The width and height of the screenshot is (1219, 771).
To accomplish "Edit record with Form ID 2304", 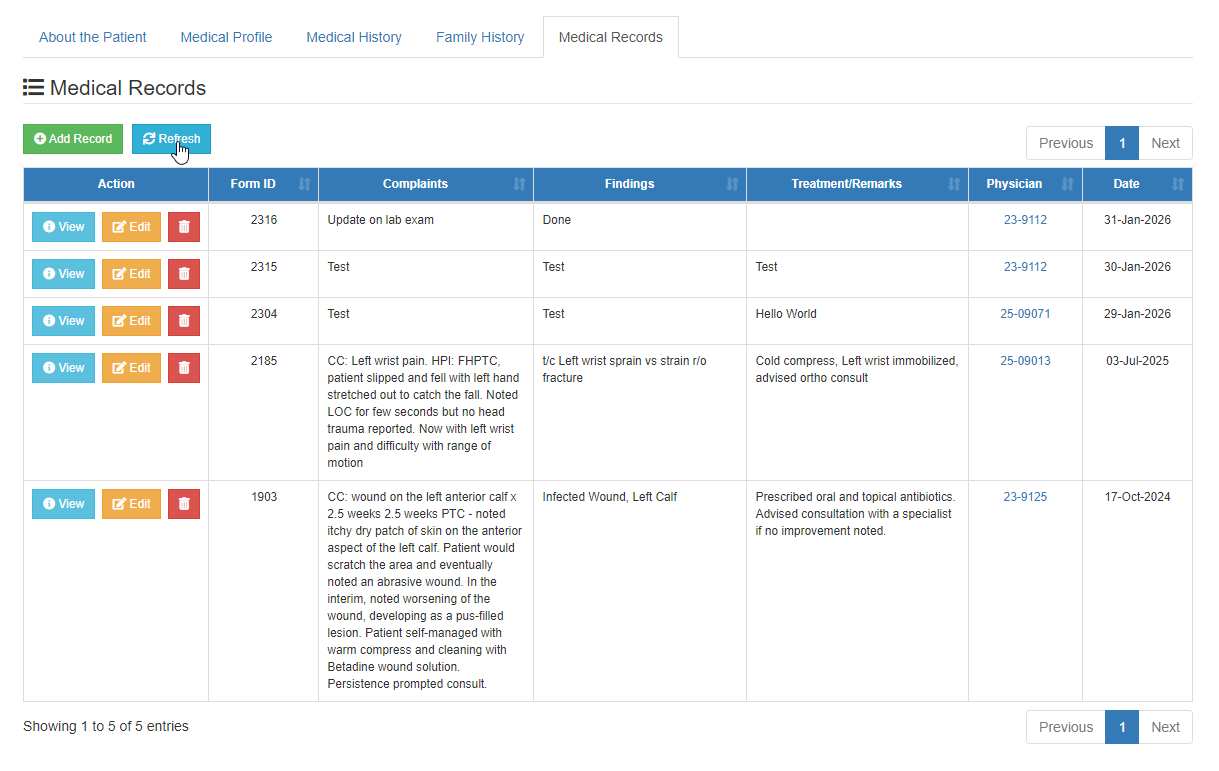I will tap(131, 321).
